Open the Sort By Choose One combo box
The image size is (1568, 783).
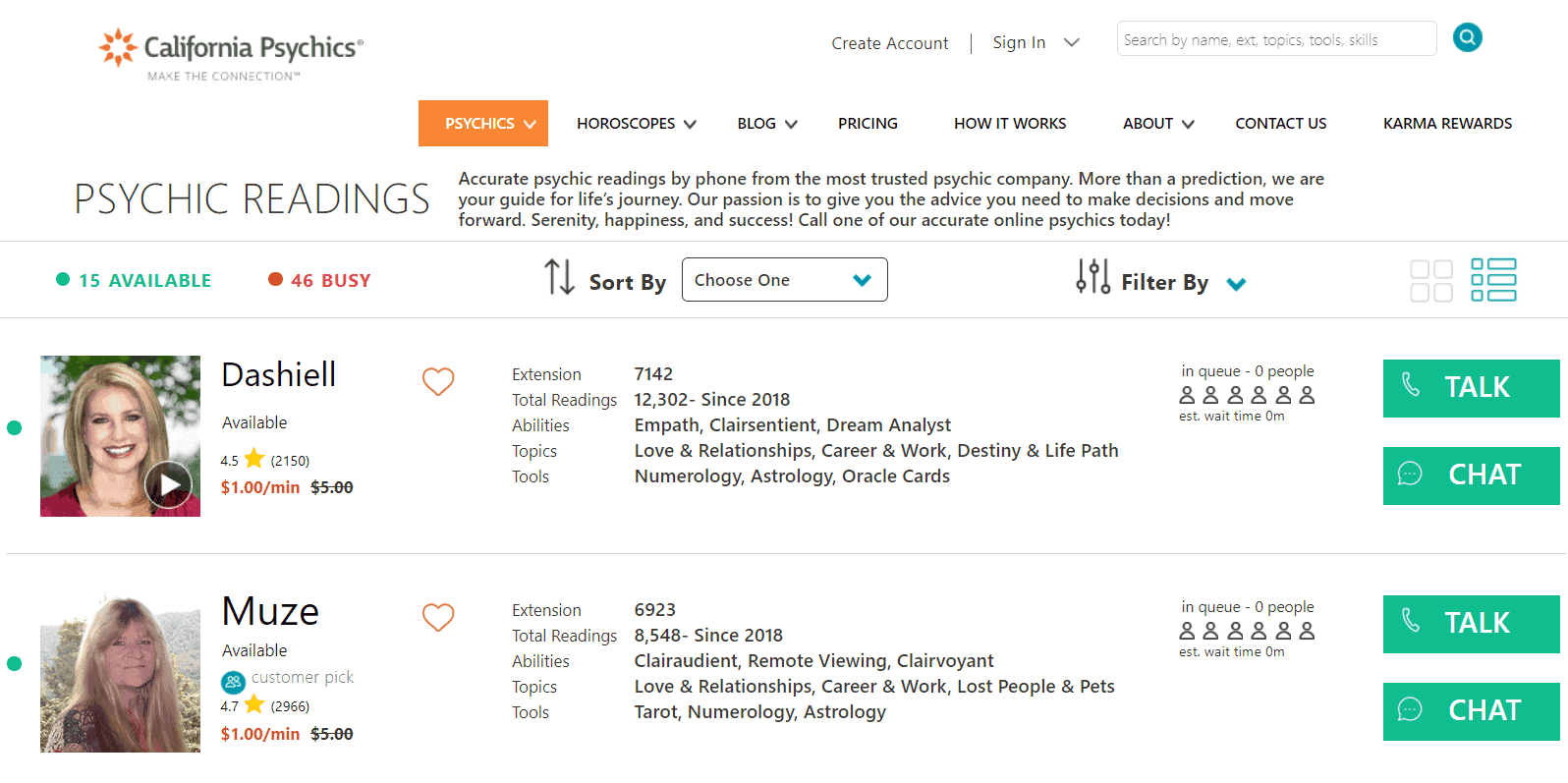click(785, 280)
